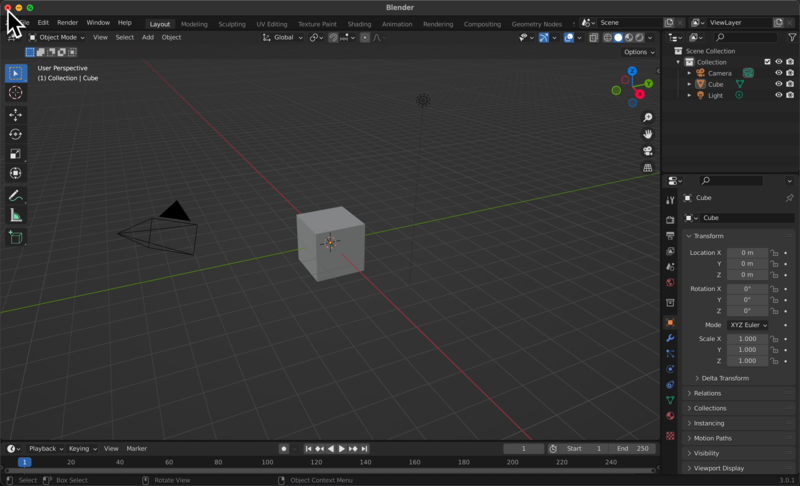Disable Cube in renders
800x486 pixels.
tap(790, 84)
